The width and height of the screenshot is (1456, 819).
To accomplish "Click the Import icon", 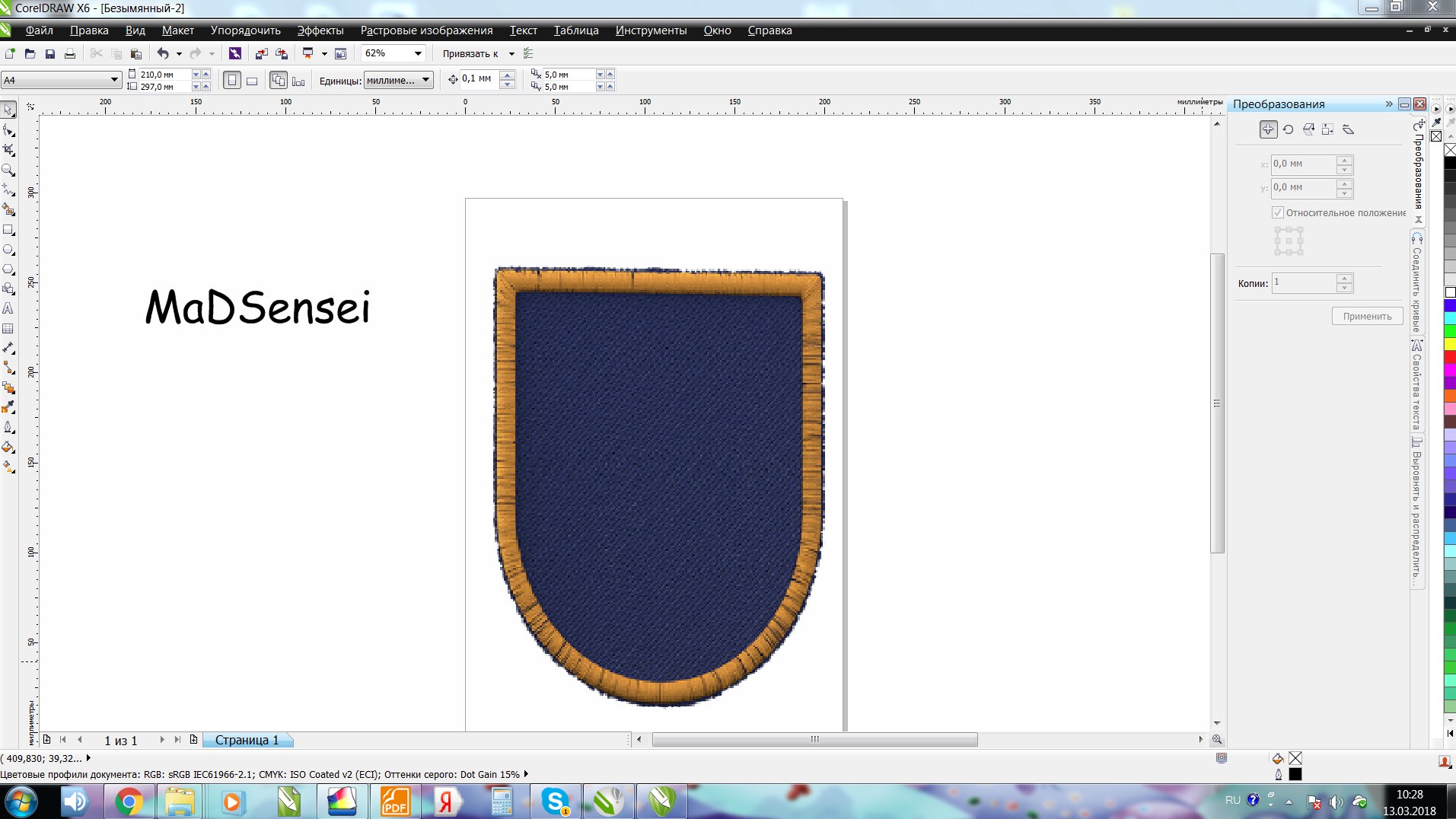I will click(x=261, y=53).
